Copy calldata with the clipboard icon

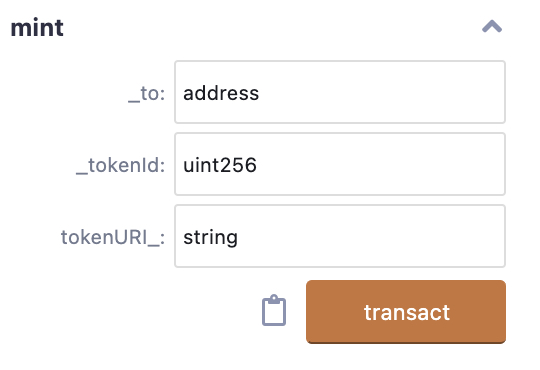click(x=274, y=310)
